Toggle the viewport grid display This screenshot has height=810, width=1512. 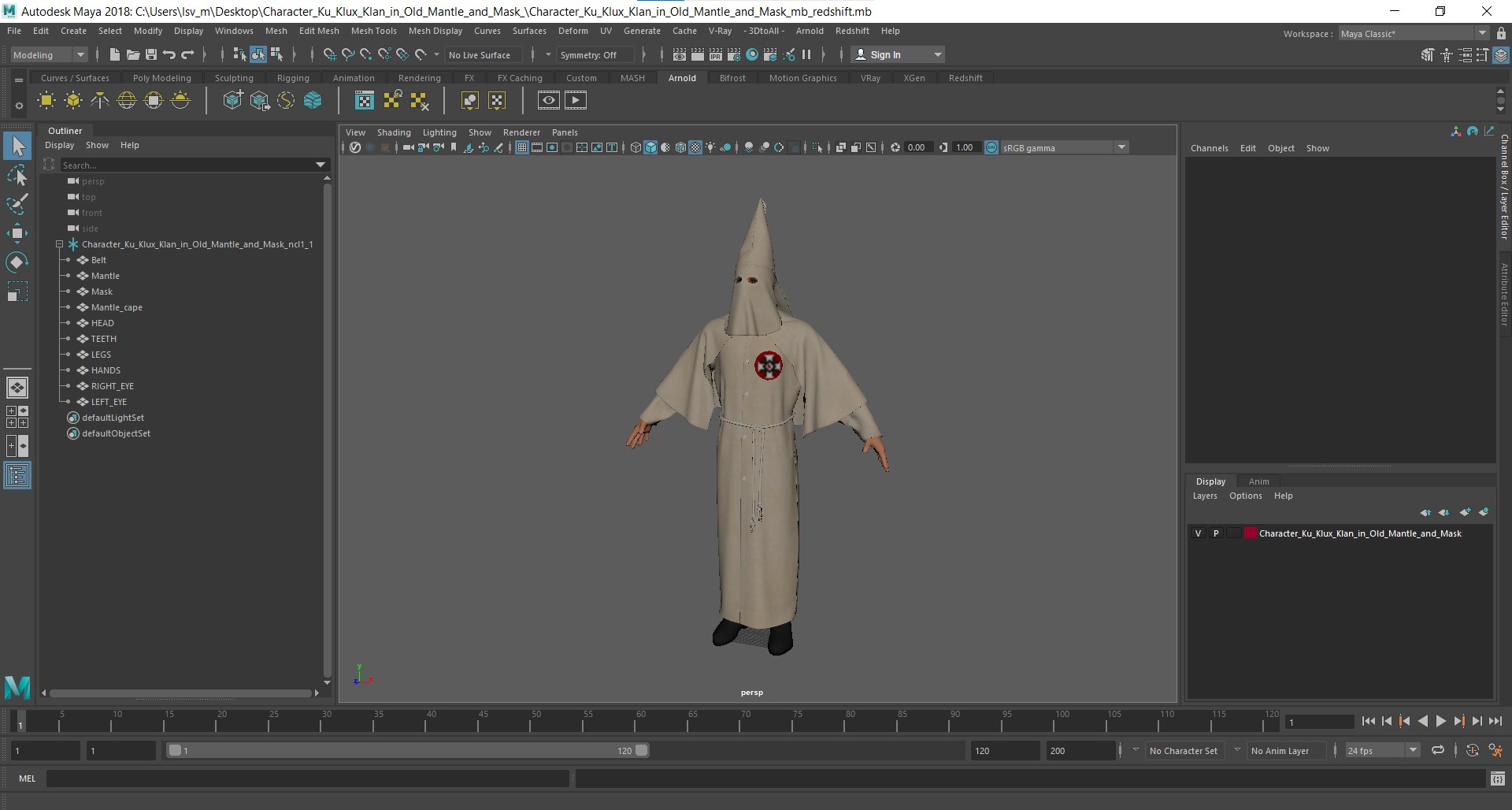521,147
